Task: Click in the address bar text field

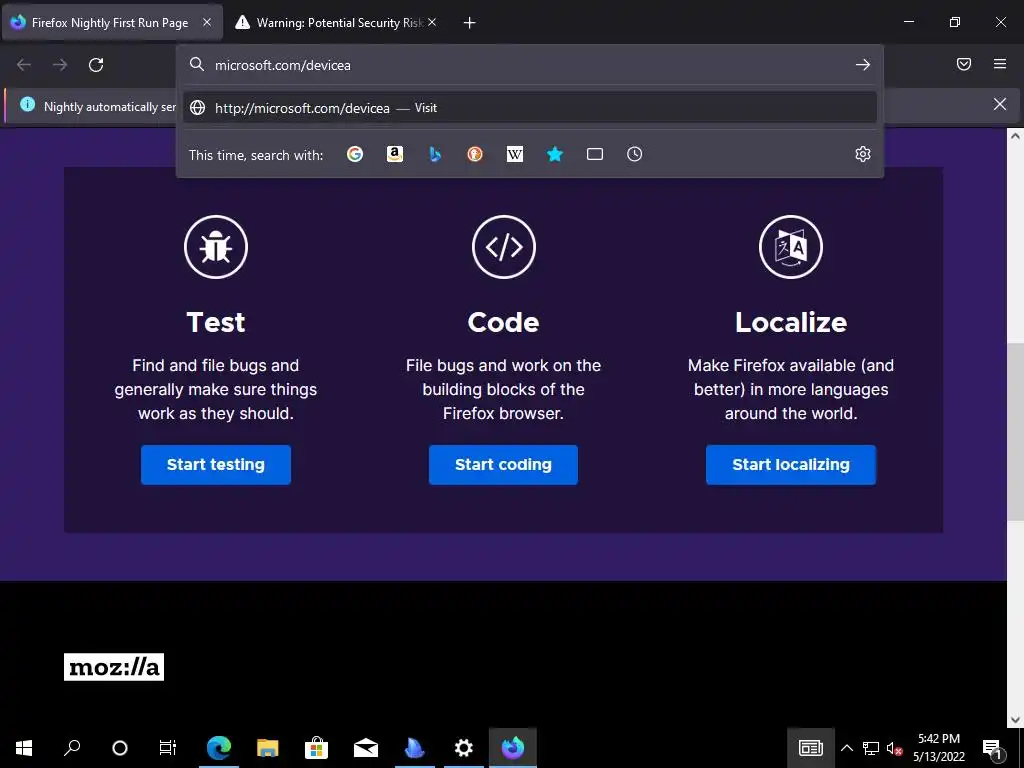Action: 529,65
